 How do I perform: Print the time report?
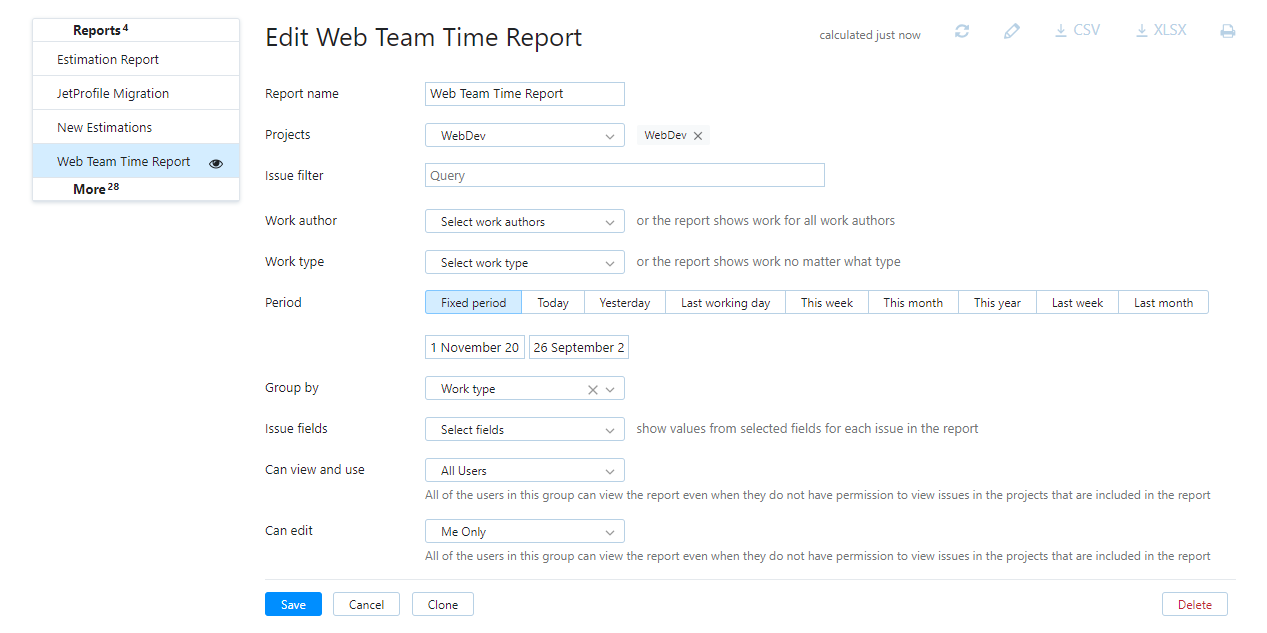tap(1227, 31)
